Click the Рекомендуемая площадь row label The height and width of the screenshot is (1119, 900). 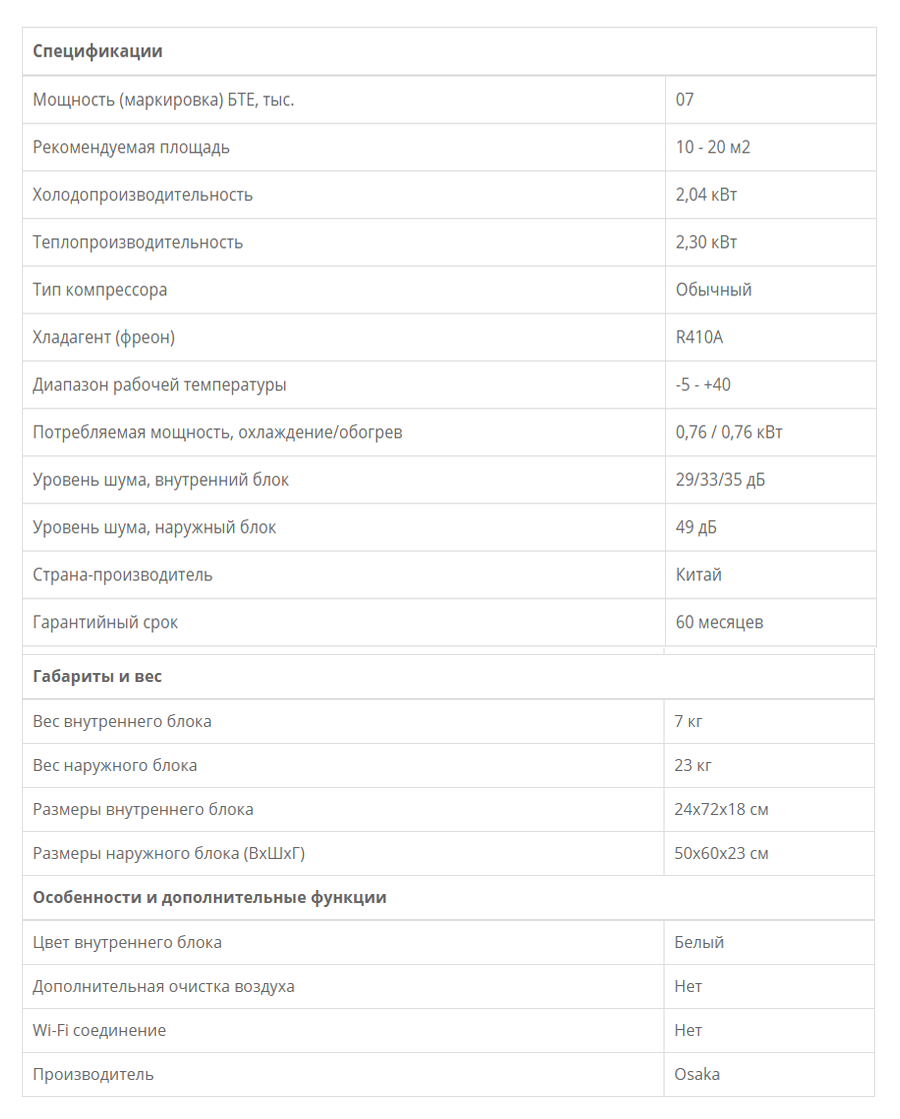[x=131, y=148]
